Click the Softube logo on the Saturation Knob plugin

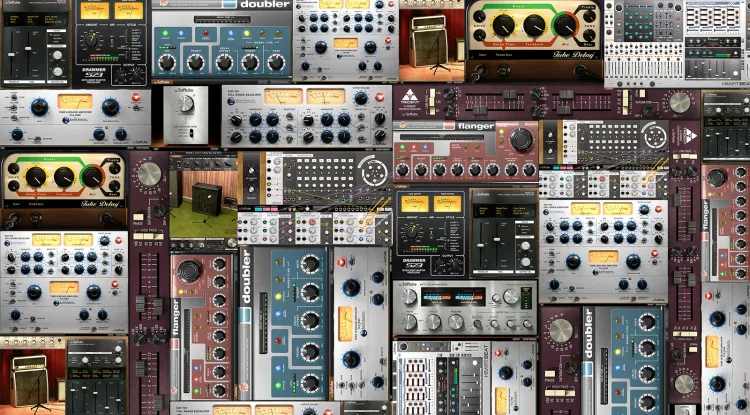[x=183, y=89]
